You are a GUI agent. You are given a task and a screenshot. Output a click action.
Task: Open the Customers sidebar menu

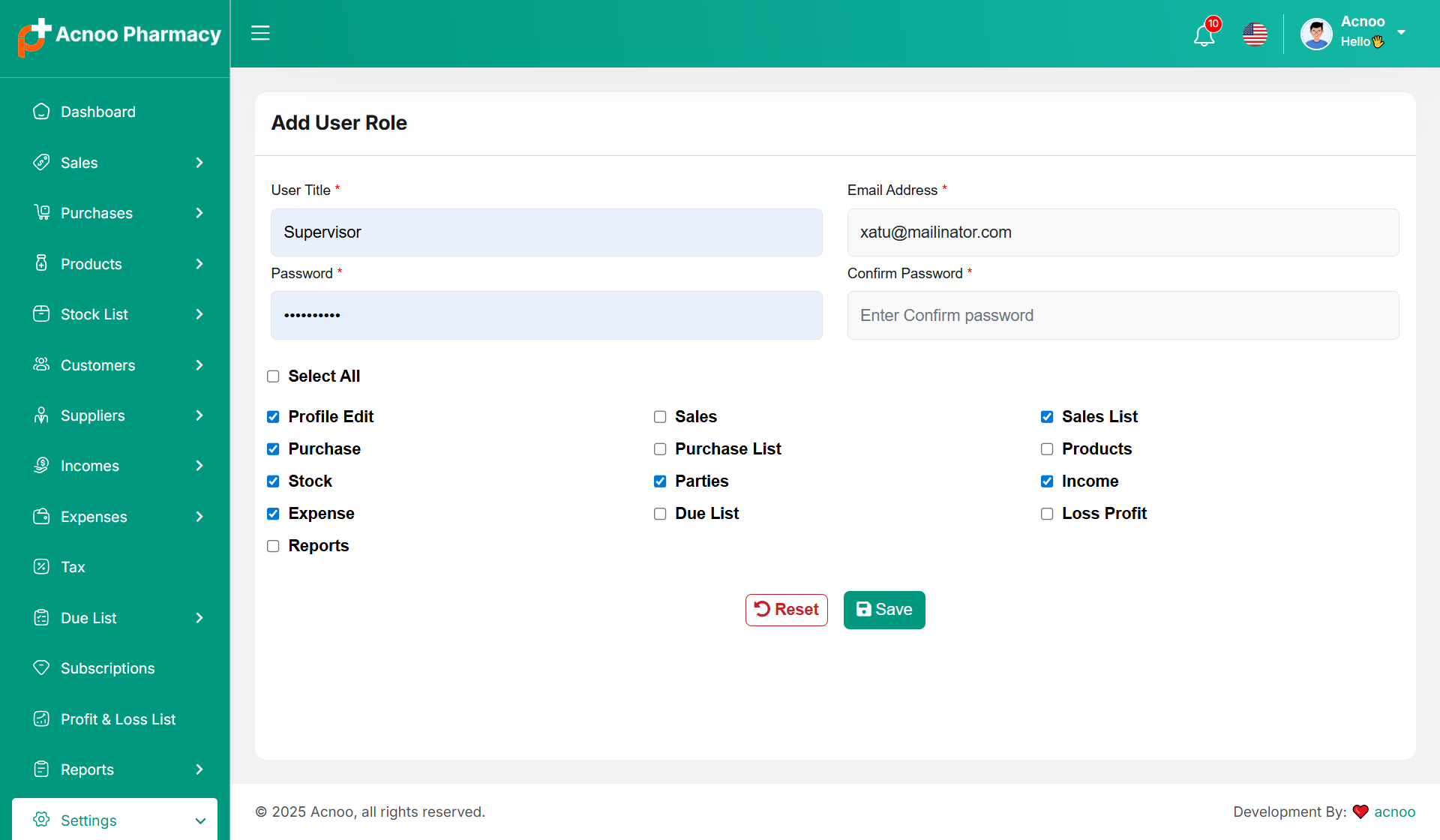98,365
